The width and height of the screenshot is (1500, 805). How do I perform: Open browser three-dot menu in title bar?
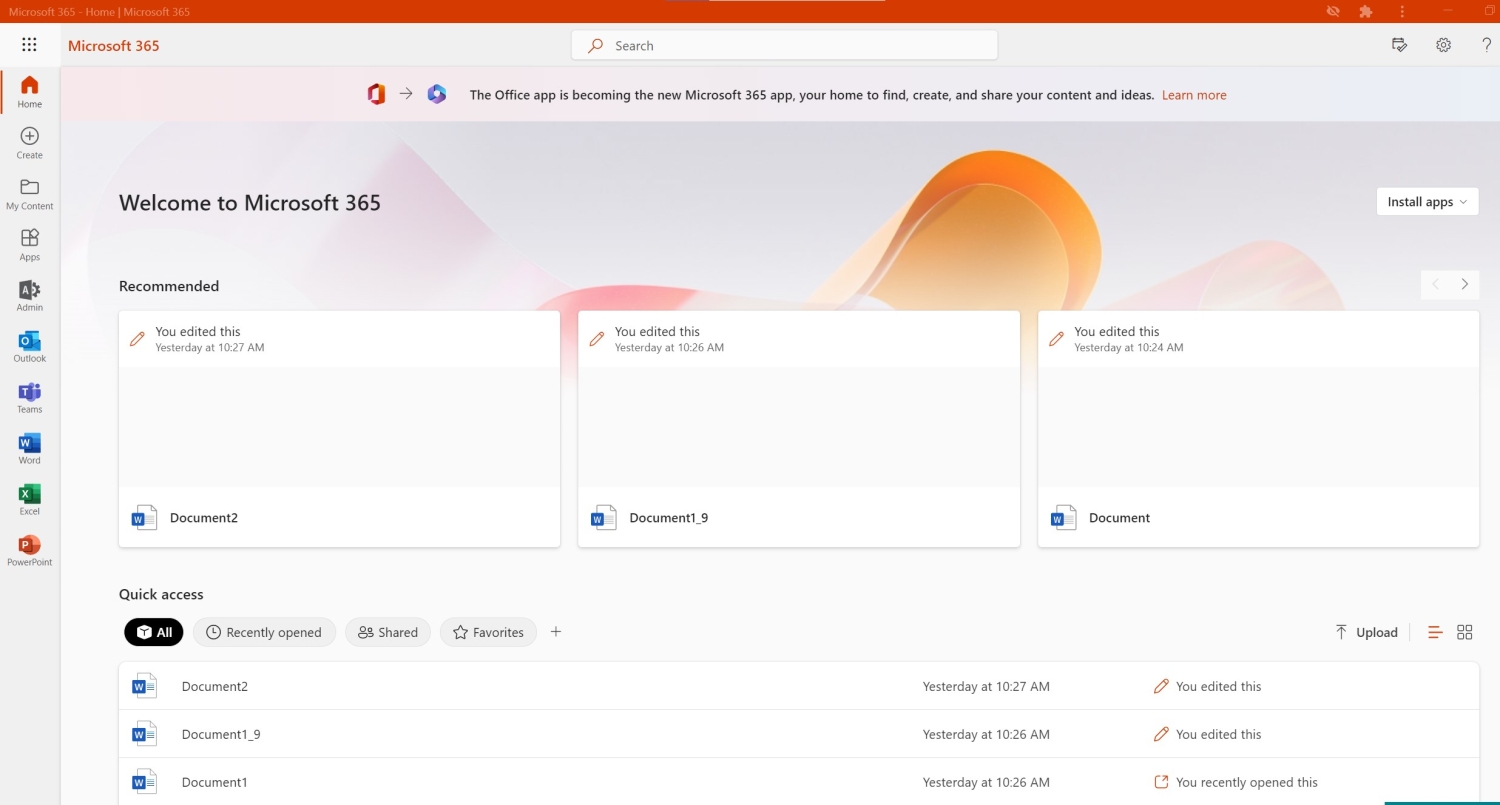click(x=1403, y=11)
